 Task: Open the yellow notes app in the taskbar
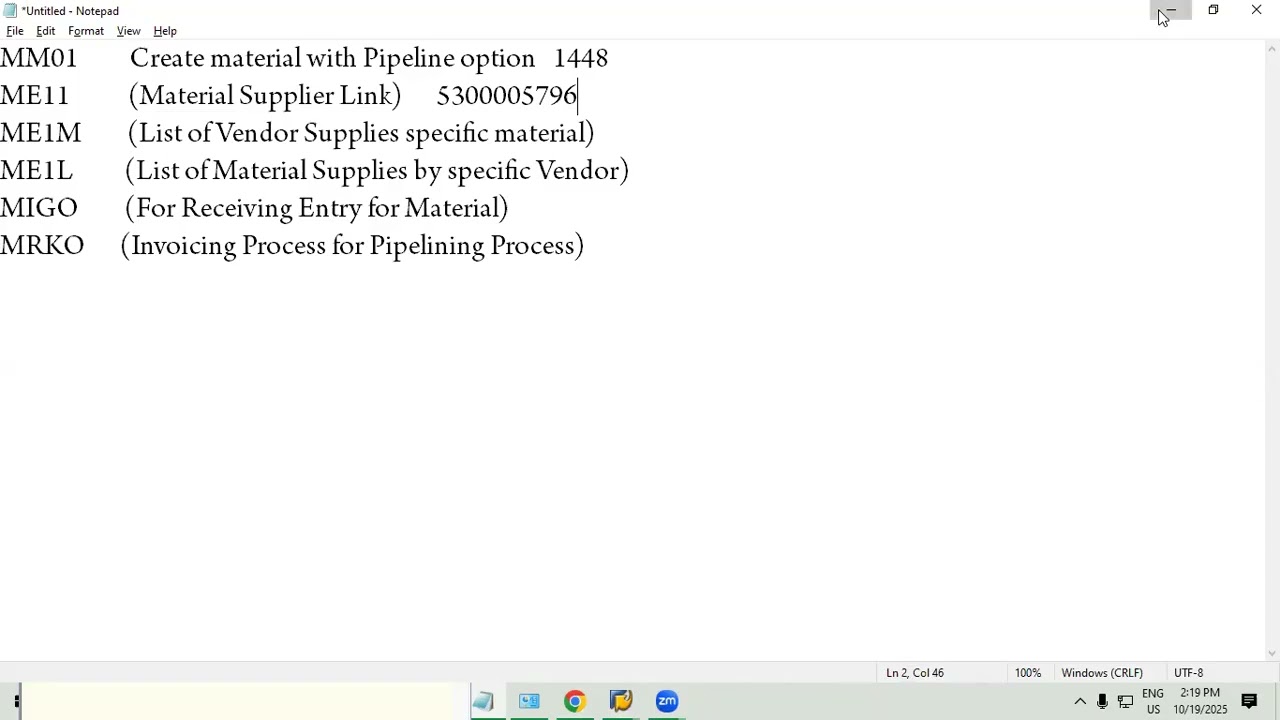(621, 701)
